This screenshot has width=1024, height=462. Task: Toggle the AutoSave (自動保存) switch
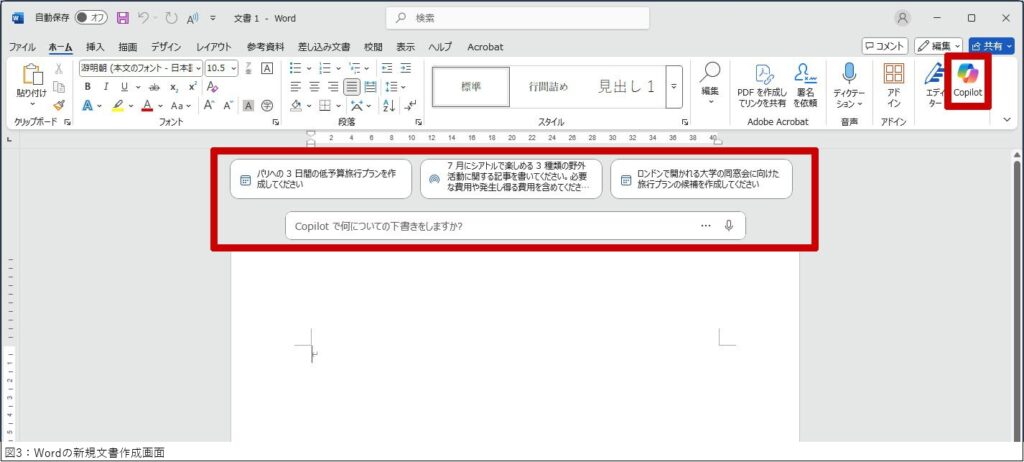coord(92,18)
